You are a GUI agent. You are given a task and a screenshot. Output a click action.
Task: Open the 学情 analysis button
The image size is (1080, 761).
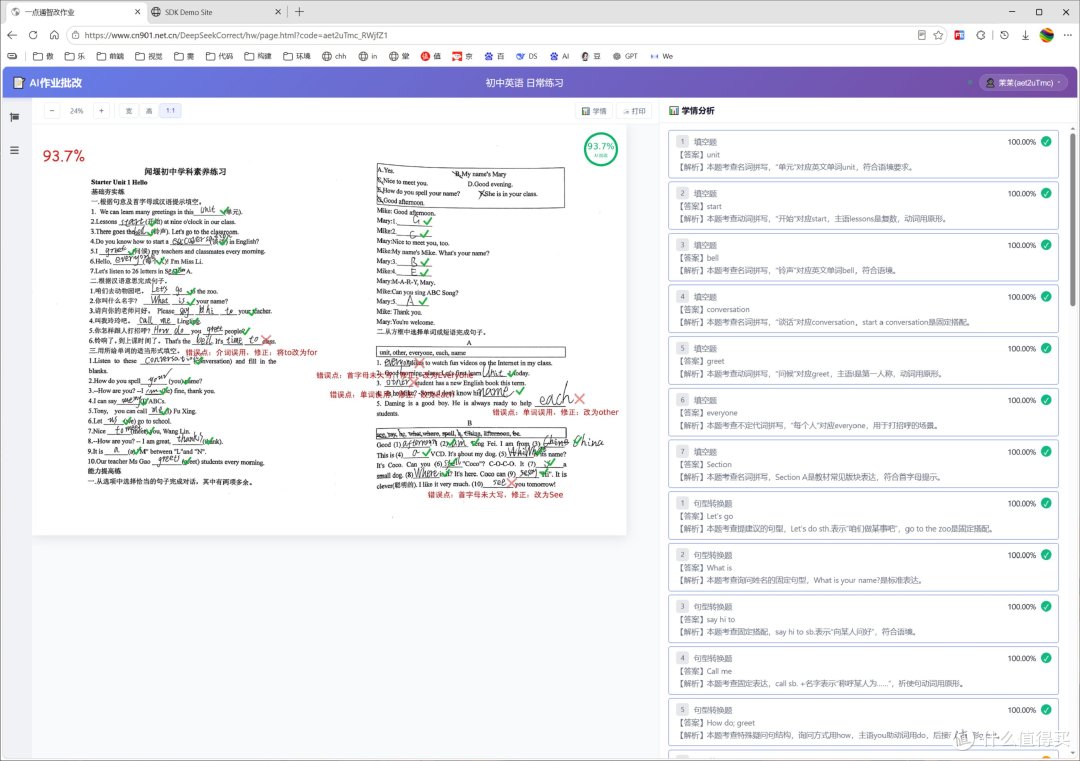point(594,111)
